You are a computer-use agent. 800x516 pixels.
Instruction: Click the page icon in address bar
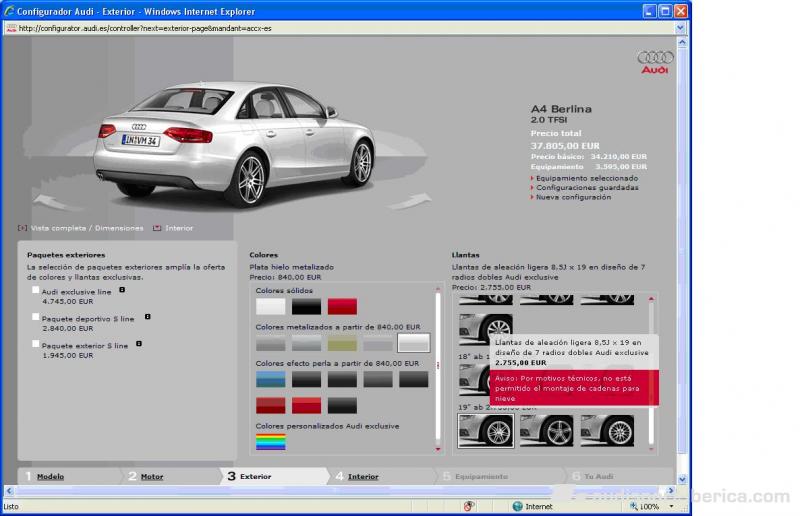pyautogui.click(x=11, y=29)
